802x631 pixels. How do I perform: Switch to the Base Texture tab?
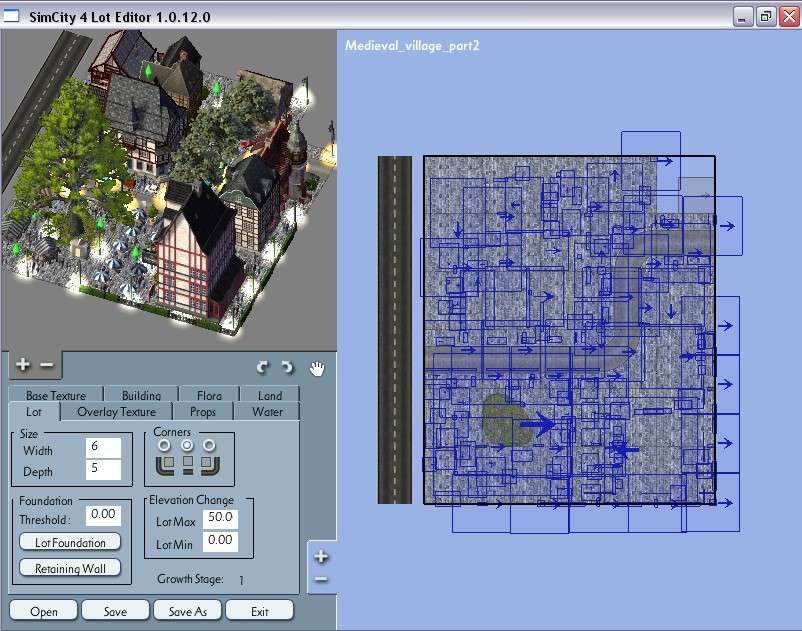[56, 395]
